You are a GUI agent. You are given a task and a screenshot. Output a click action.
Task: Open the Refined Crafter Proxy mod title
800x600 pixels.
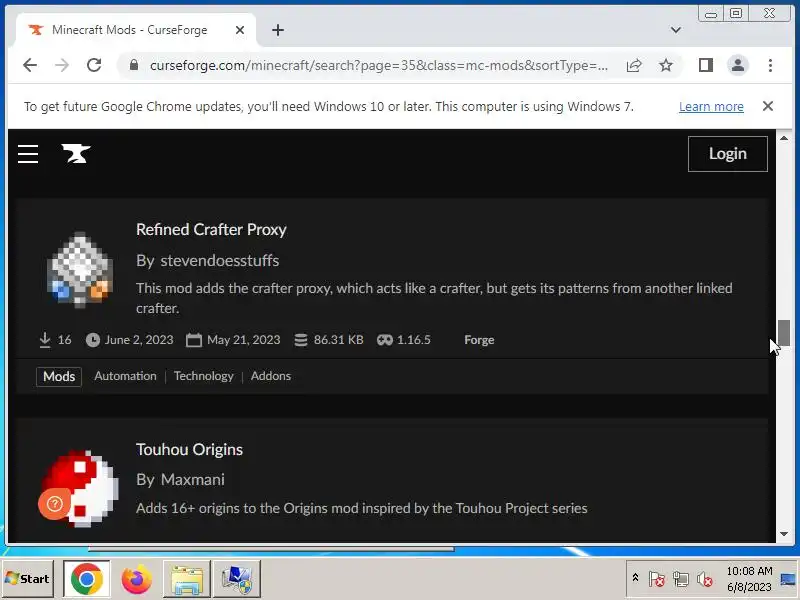click(211, 230)
